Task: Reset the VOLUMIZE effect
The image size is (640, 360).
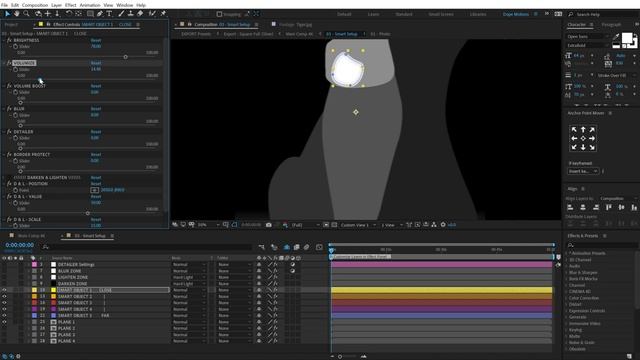Action: (96, 63)
